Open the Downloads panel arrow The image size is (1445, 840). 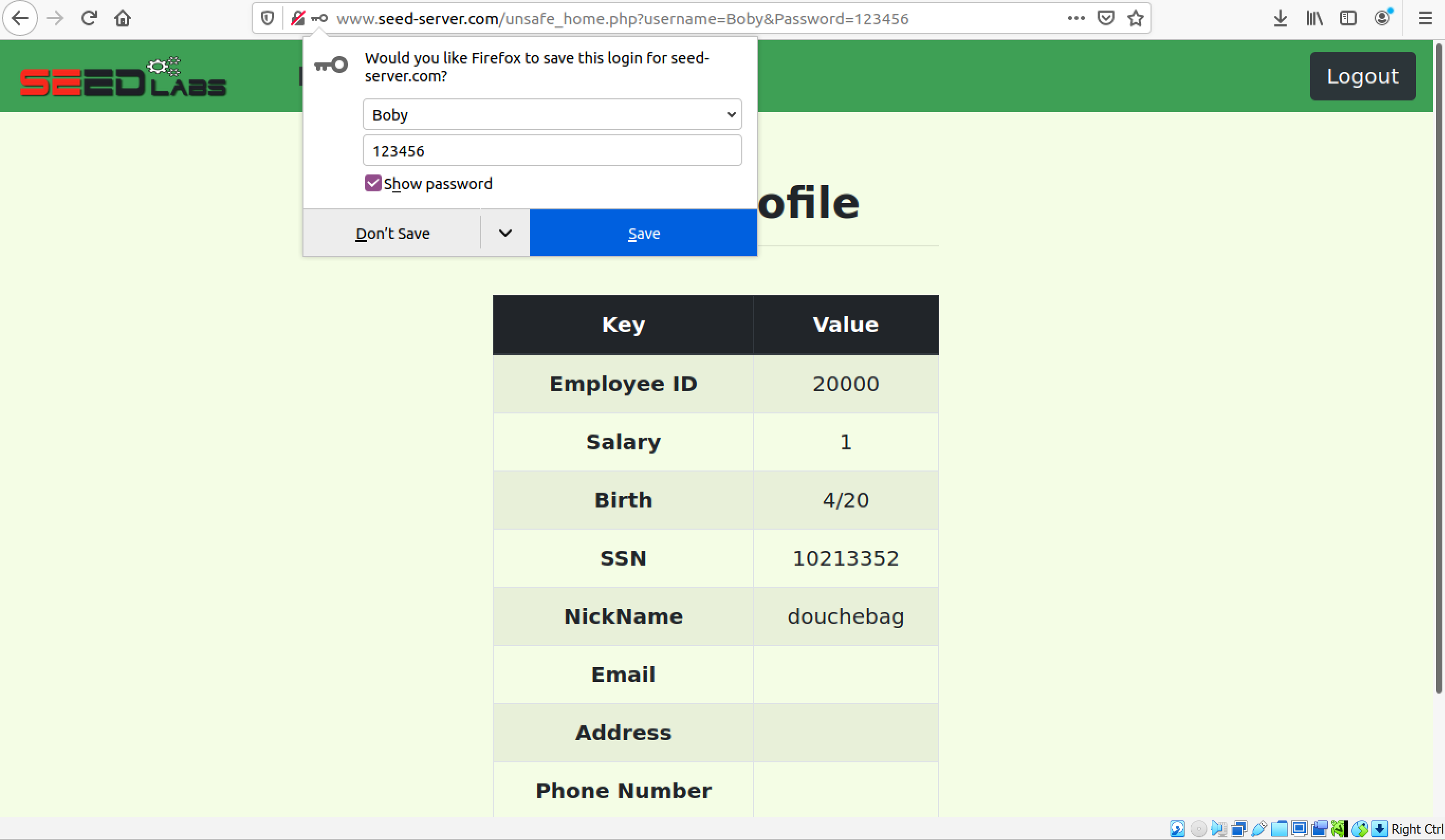click(x=1280, y=19)
